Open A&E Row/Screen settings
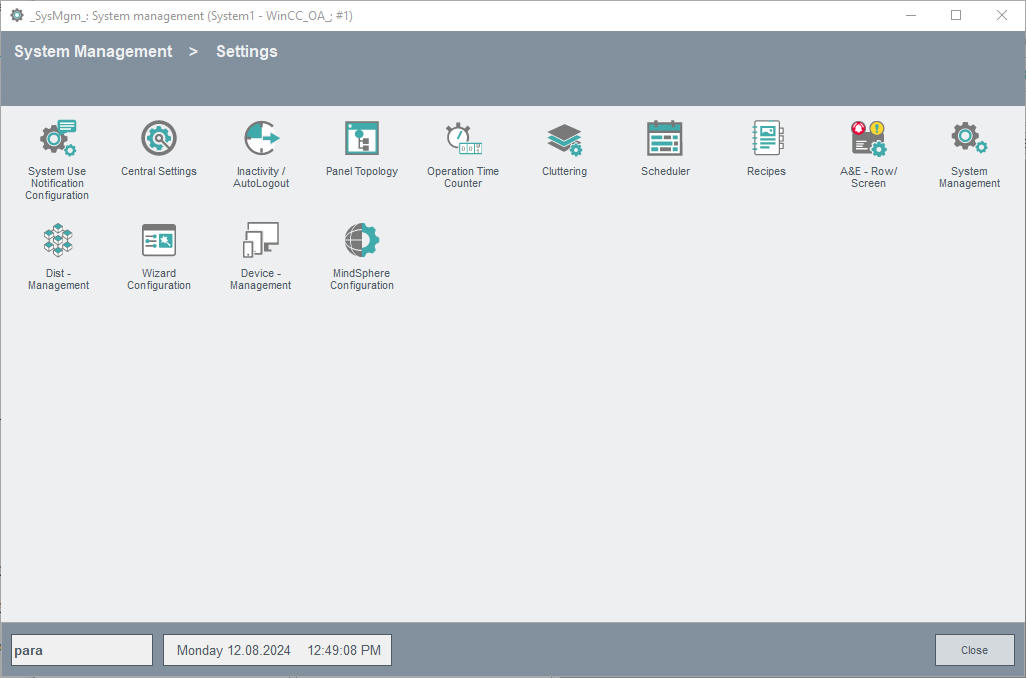The image size is (1026, 678). pos(868,139)
